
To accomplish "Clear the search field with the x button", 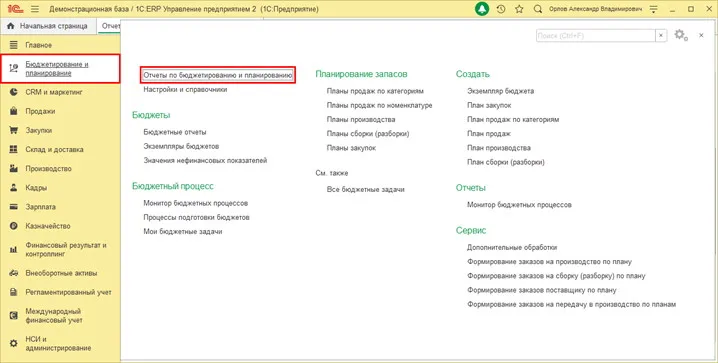I will (x=661, y=36).
